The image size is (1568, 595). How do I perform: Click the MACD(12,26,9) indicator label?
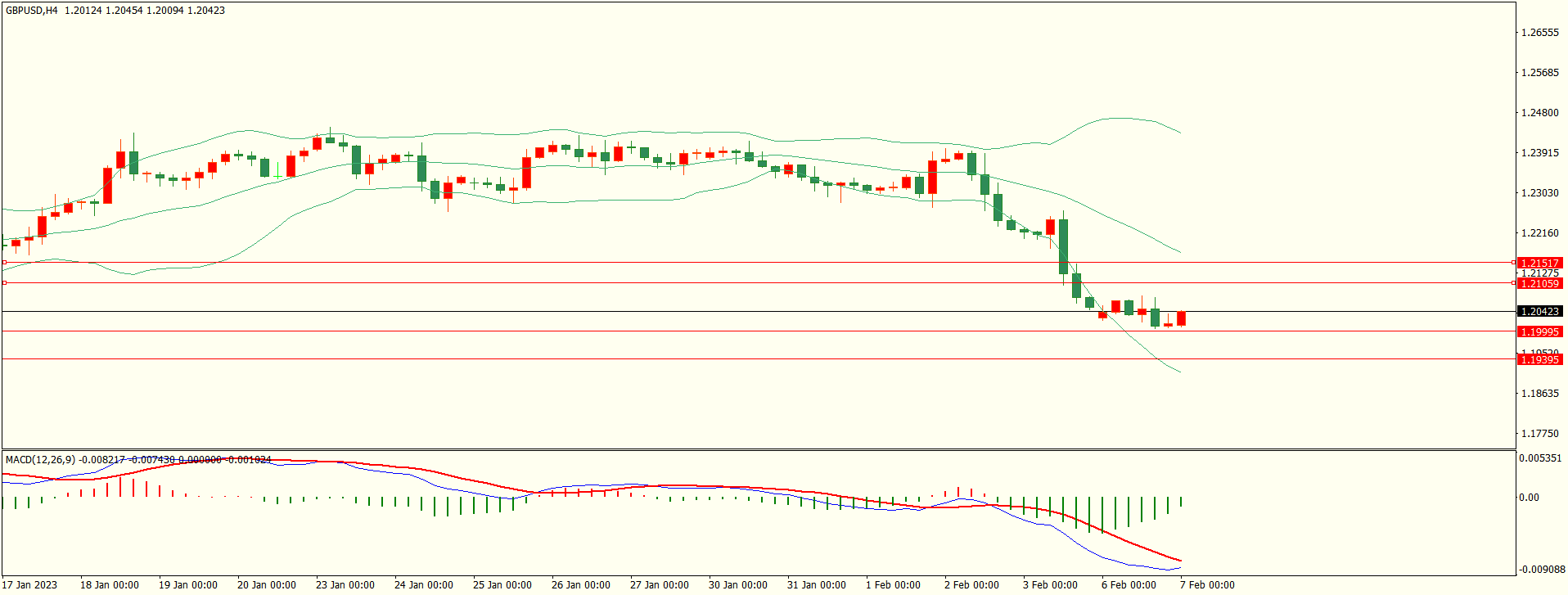click(40, 460)
